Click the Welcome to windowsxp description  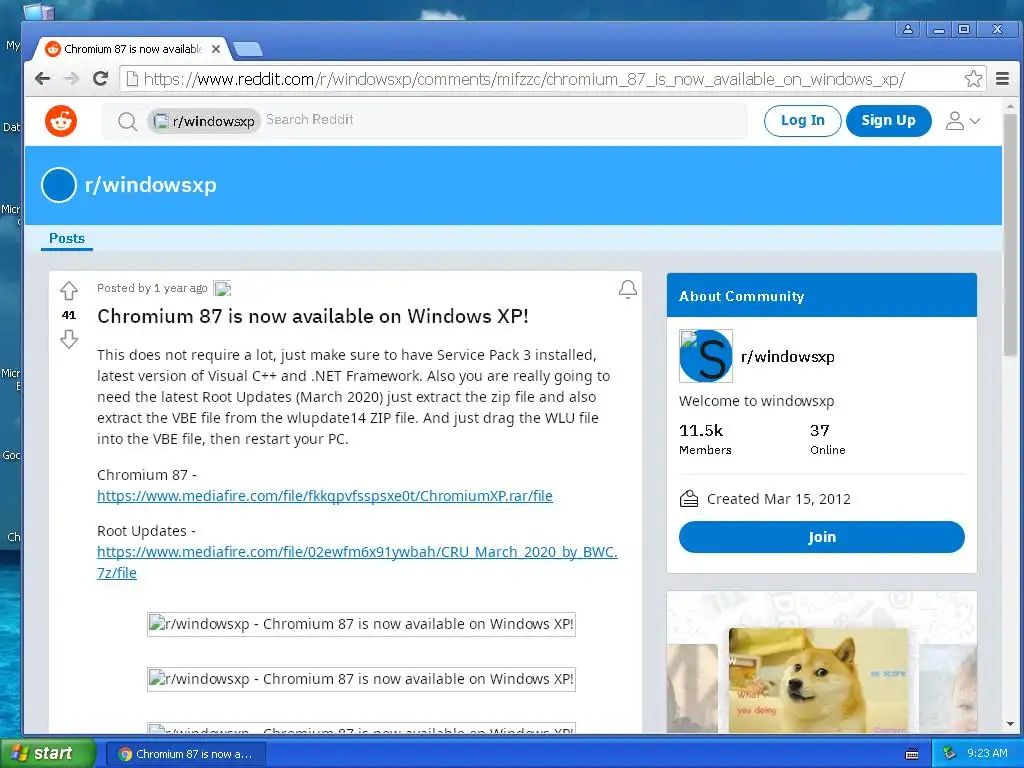756,401
